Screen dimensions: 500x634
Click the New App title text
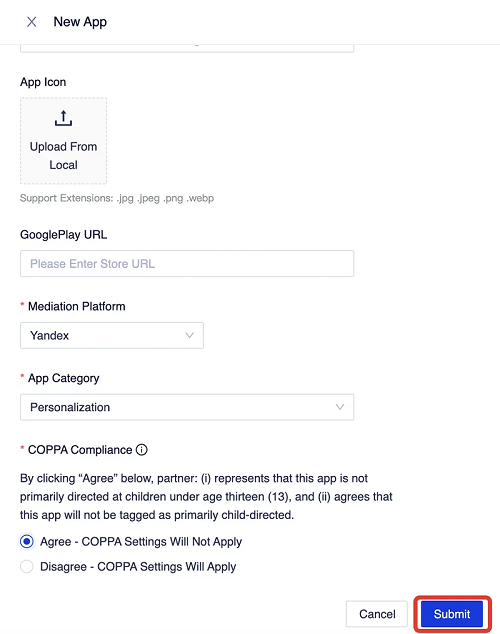click(80, 22)
